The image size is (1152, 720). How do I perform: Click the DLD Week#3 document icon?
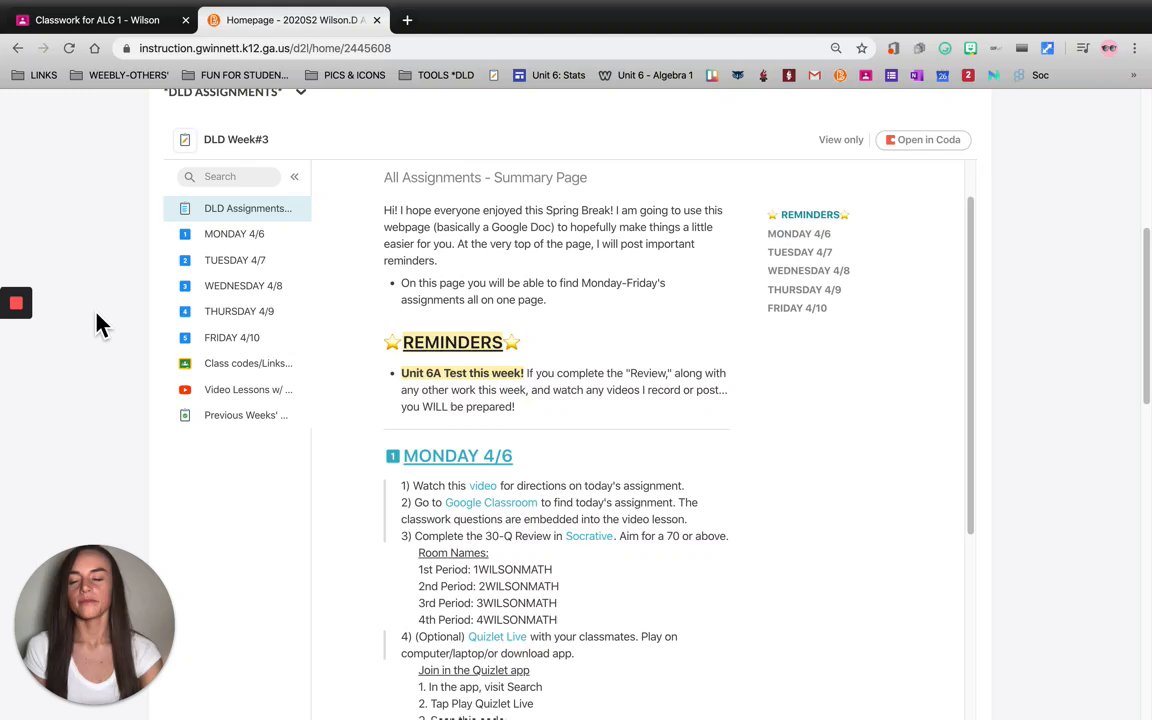(185, 140)
